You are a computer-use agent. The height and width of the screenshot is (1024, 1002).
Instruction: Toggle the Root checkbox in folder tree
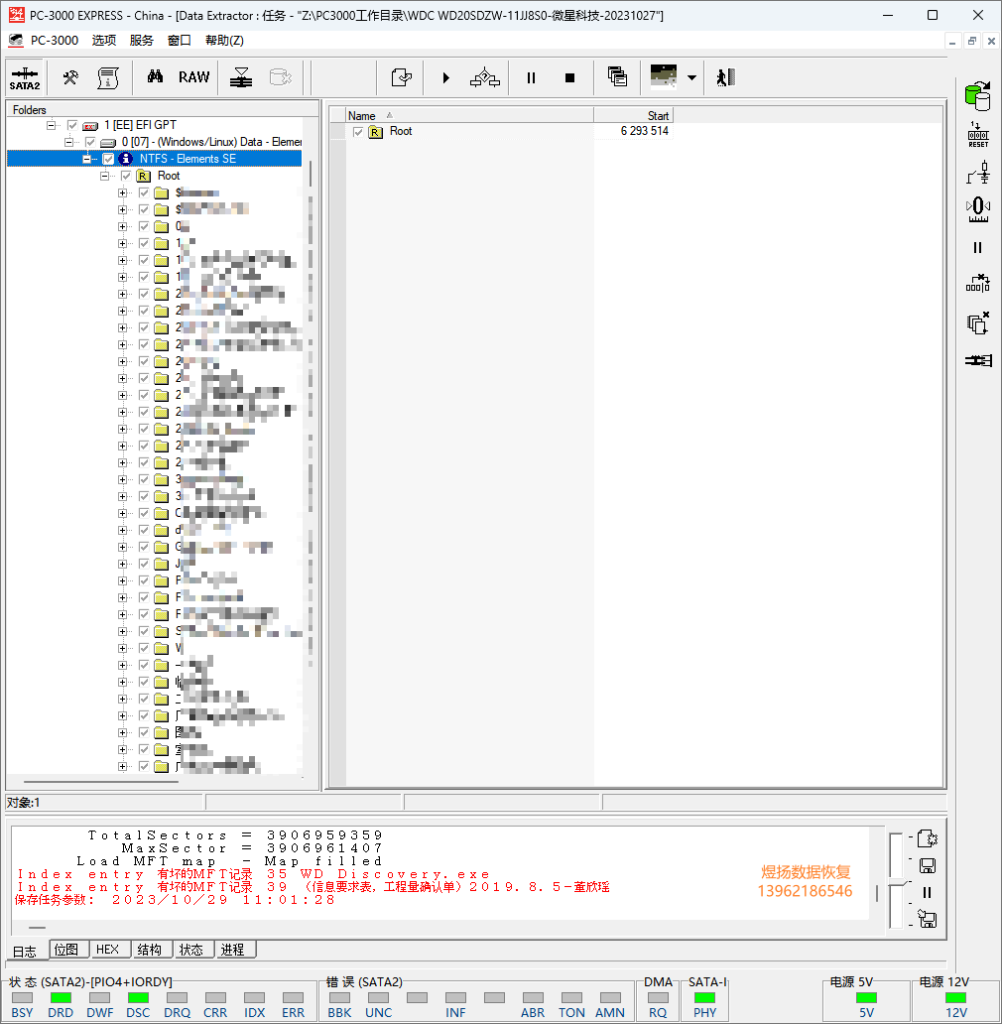126,176
